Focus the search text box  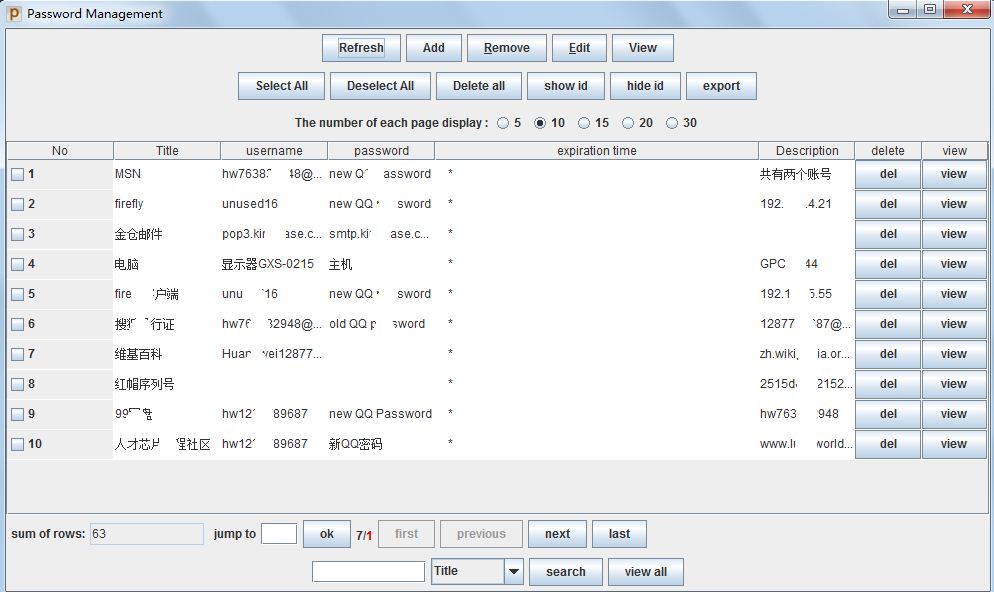pyautogui.click(x=368, y=572)
